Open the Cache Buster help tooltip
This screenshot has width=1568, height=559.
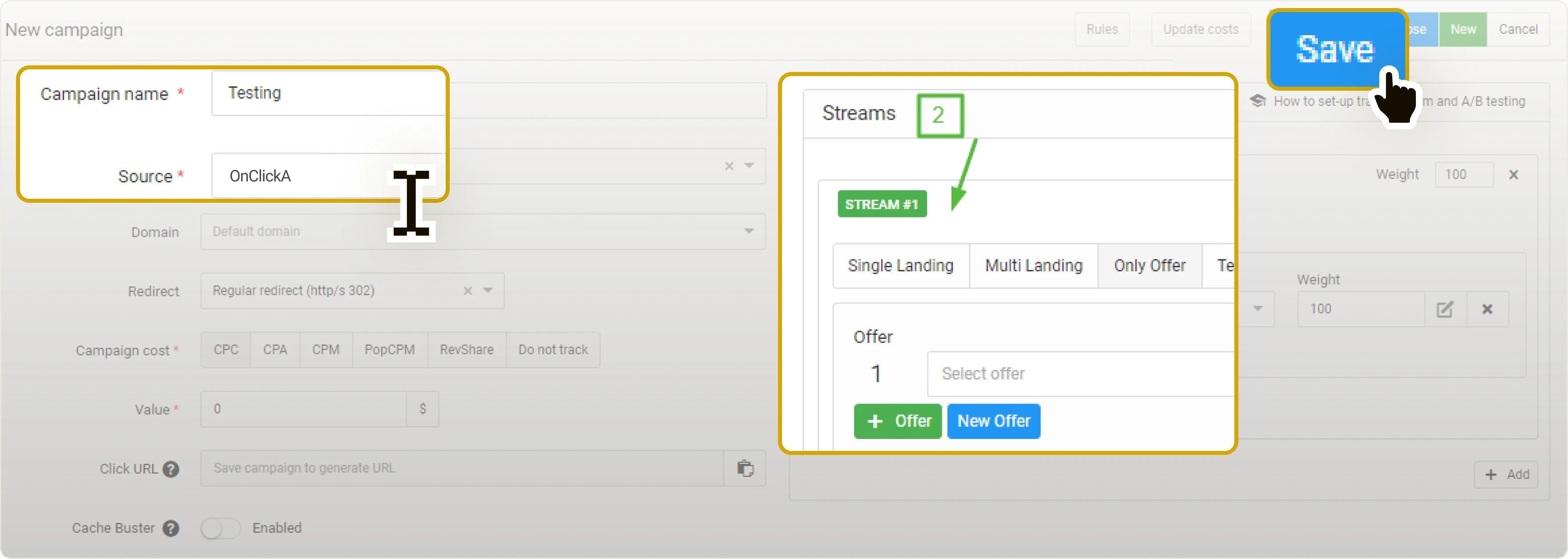170,528
